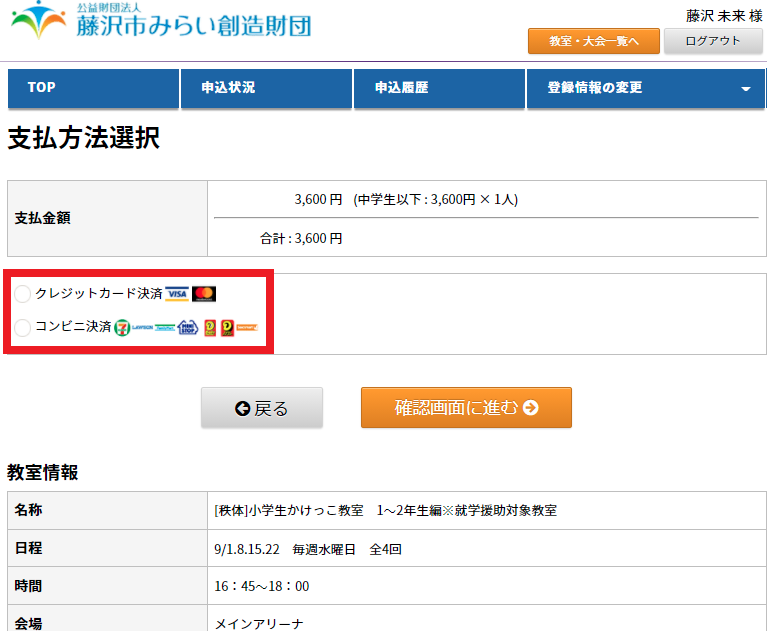Click the foundation logo at top left
767x631 pixels.
(160, 21)
